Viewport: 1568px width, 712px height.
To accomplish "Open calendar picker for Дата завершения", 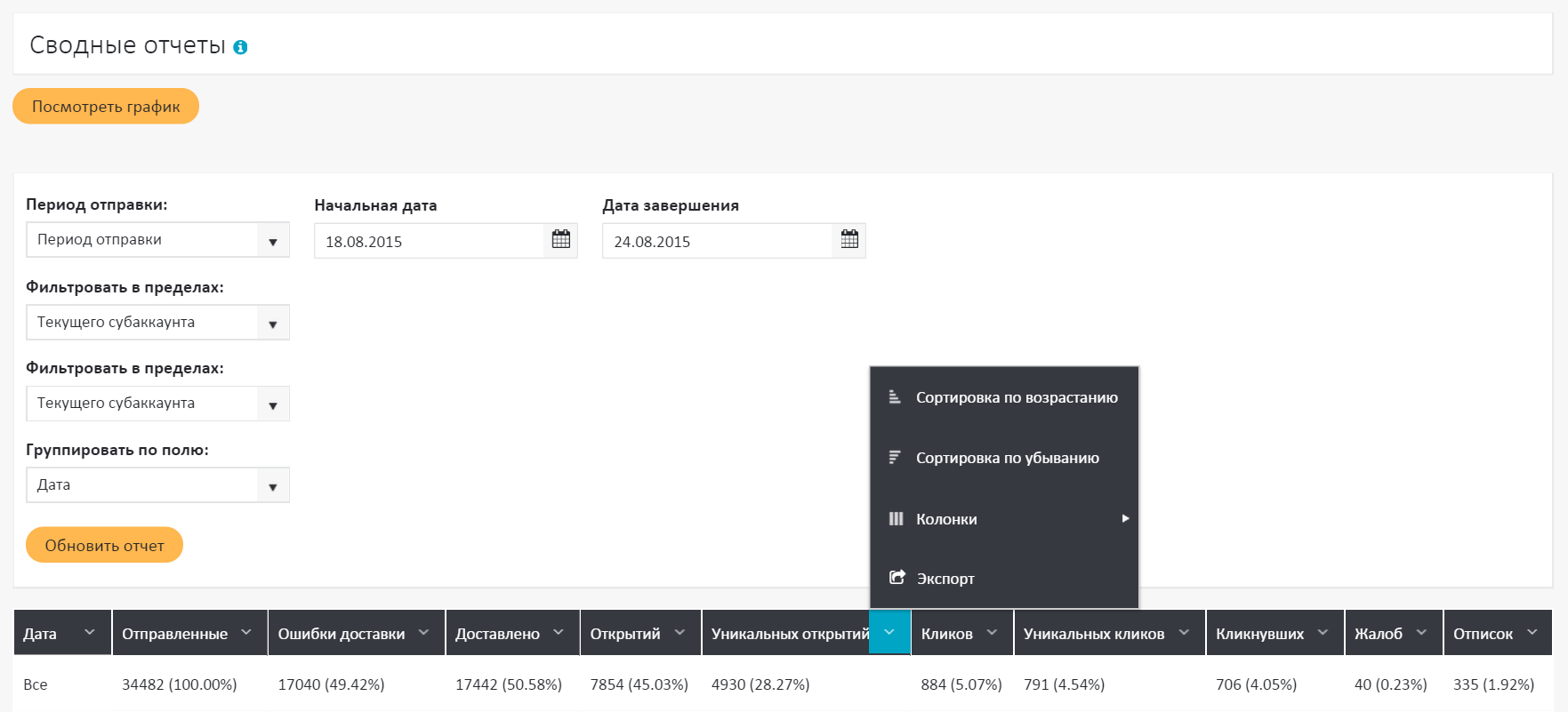I will tap(849, 240).
